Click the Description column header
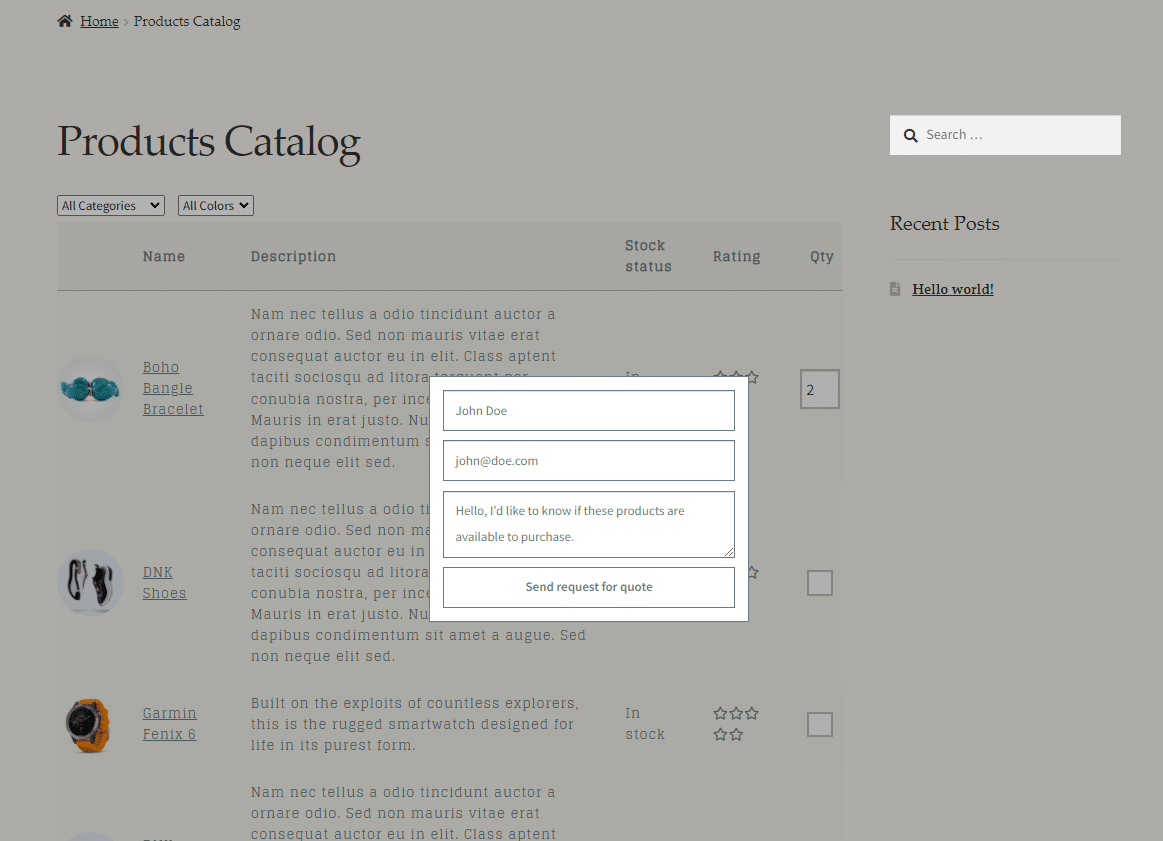Image resolution: width=1163 pixels, height=841 pixels. coord(293,256)
